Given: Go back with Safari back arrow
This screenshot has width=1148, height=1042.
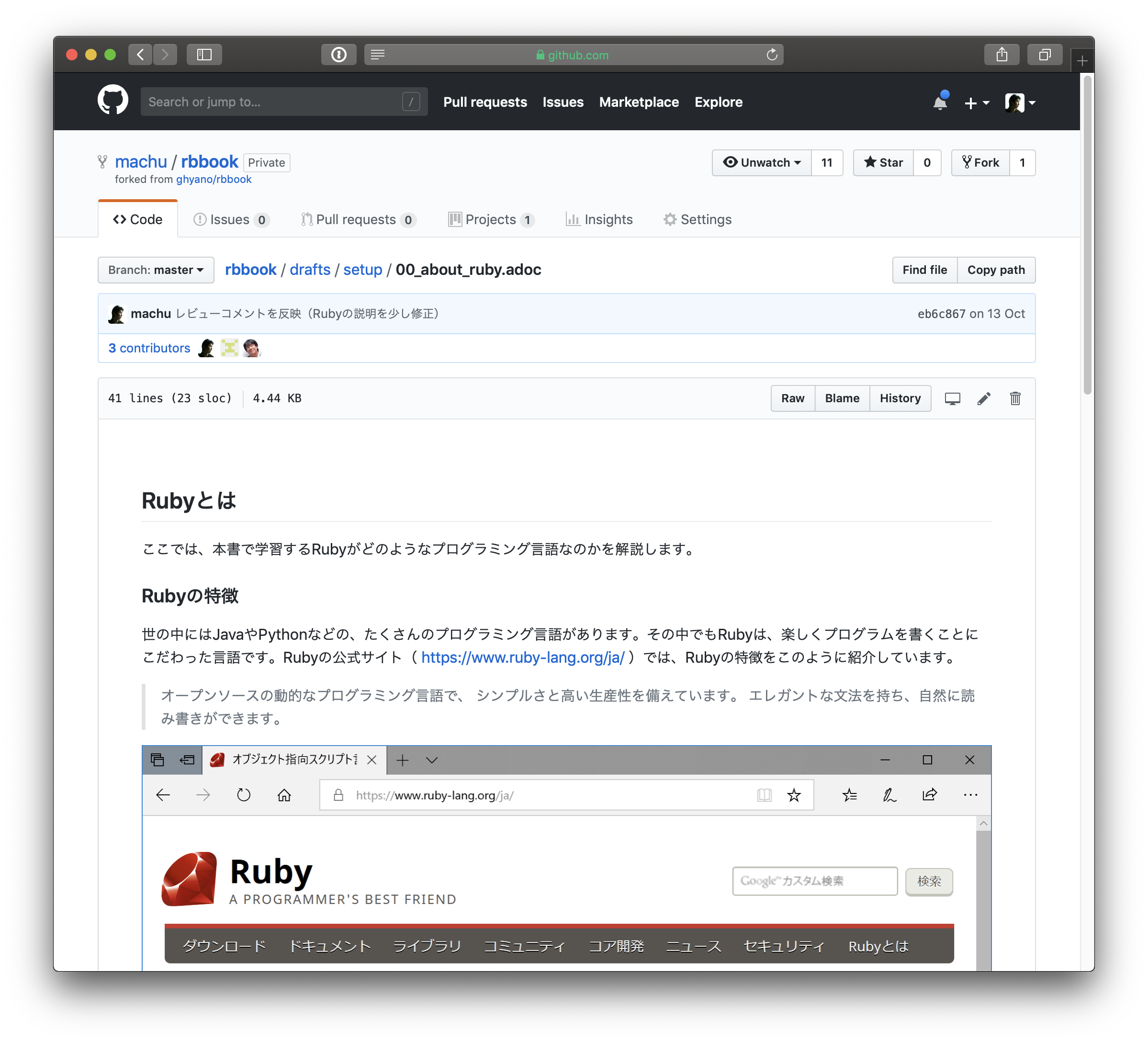Looking at the screenshot, I should coord(140,55).
